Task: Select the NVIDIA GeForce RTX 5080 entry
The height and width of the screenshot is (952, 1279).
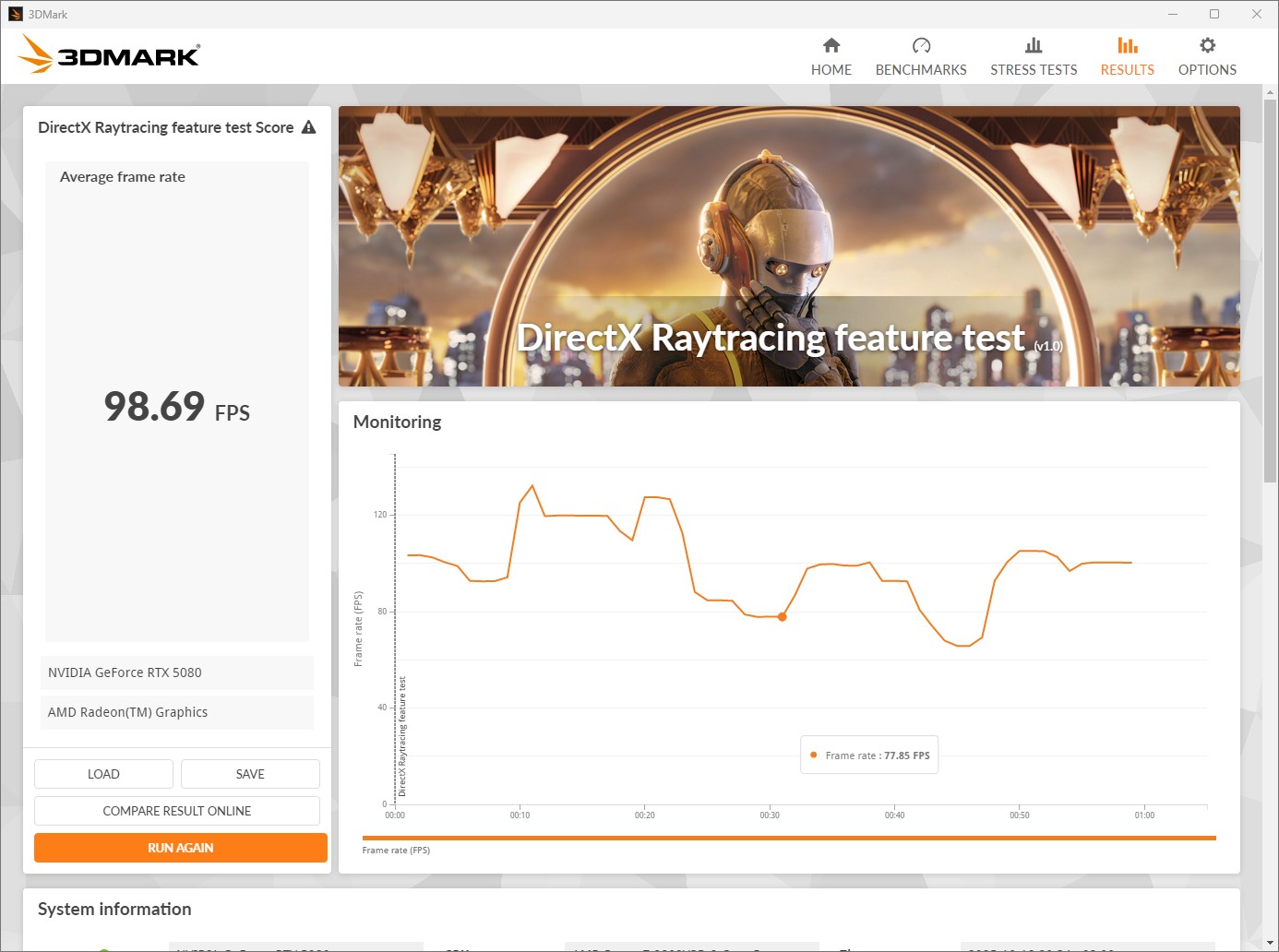Action: [177, 672]
